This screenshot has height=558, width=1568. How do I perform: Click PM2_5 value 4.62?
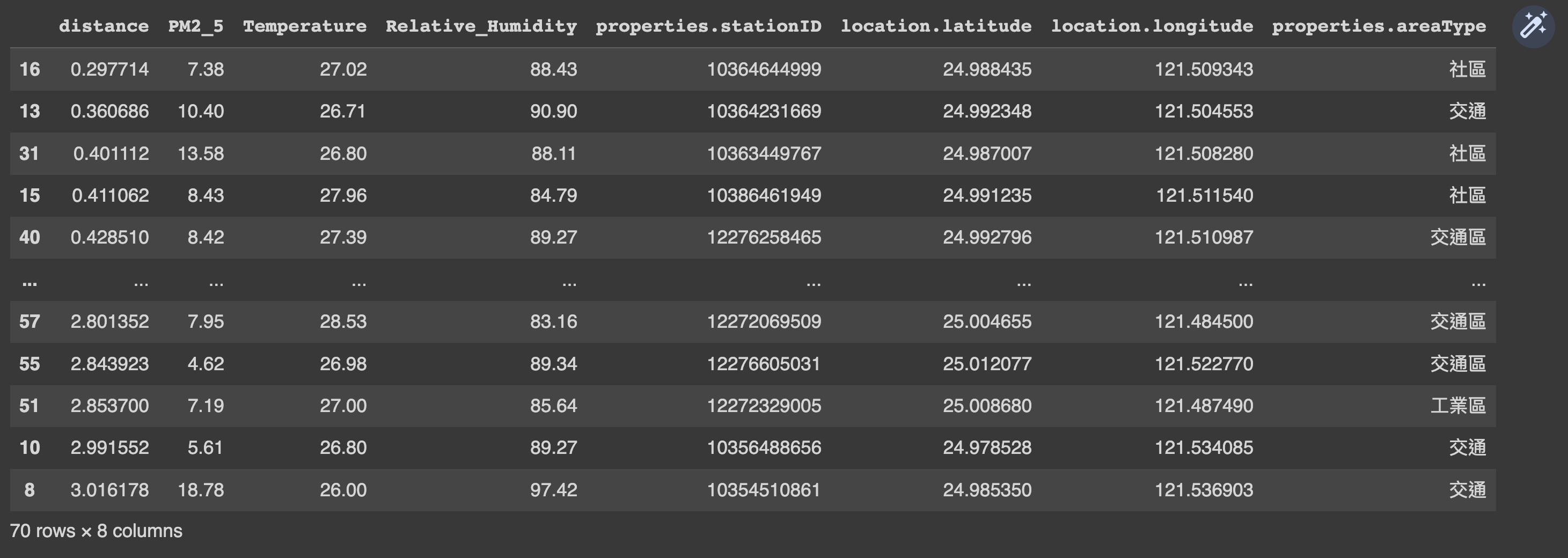pos(206,364)
